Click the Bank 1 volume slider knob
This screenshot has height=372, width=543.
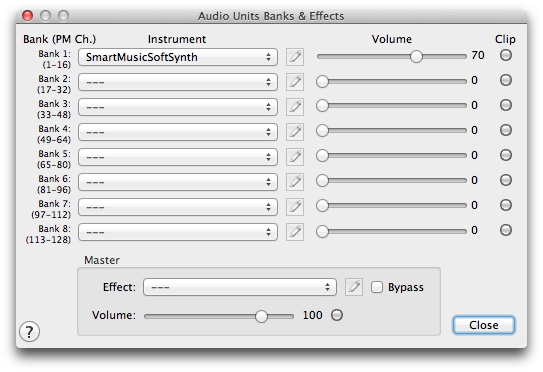click(x=416, y=56)
